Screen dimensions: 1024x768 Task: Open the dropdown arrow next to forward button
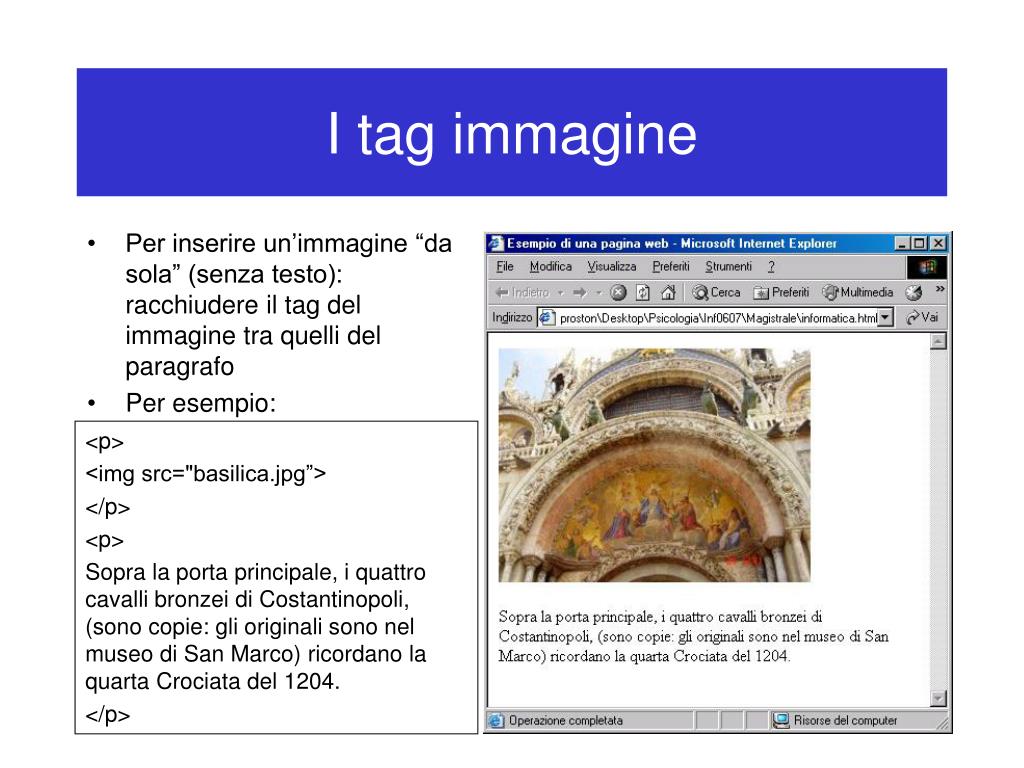tap(598, 293)
